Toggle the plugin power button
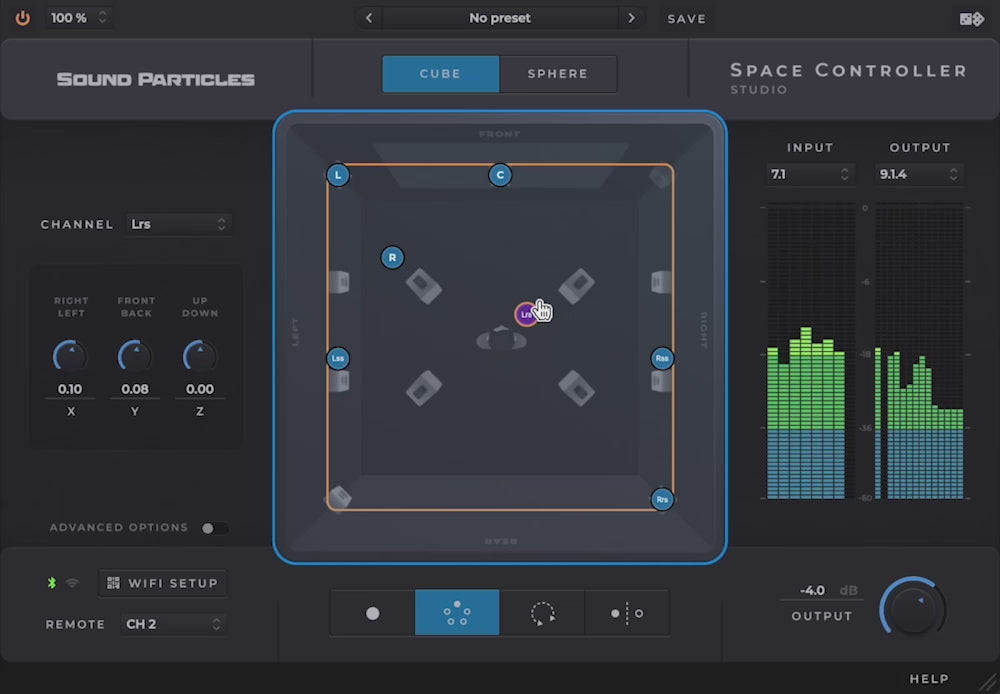 click(23, 18)
